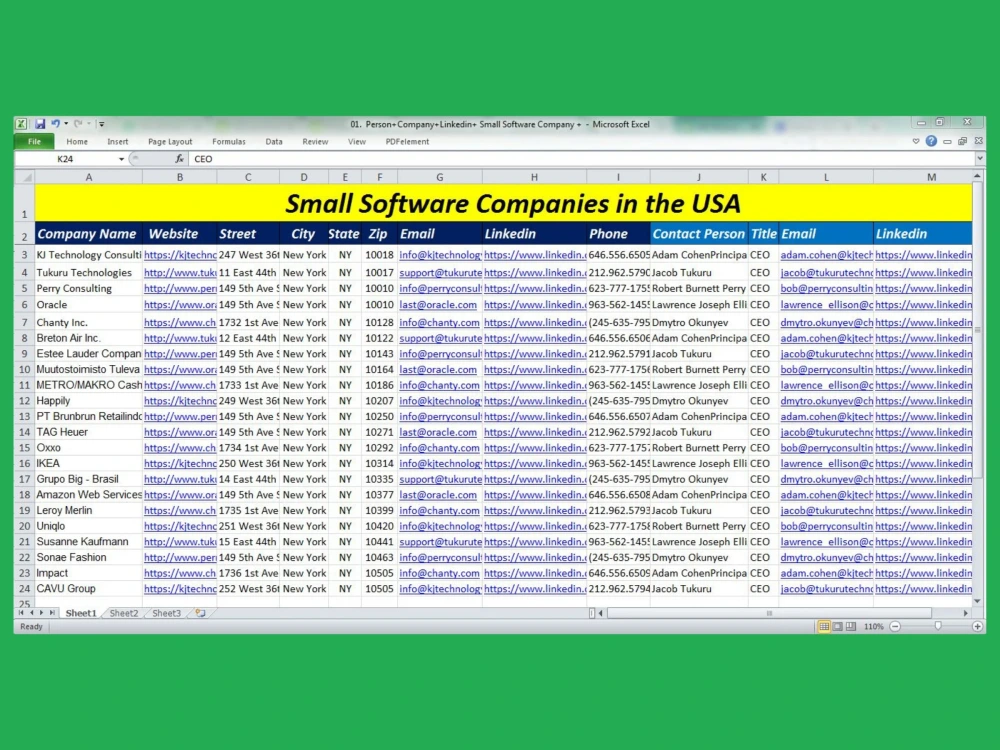Click last sheet navigation arrow
Viewport: 1000px width, 750px height.
tap(52, 613)
